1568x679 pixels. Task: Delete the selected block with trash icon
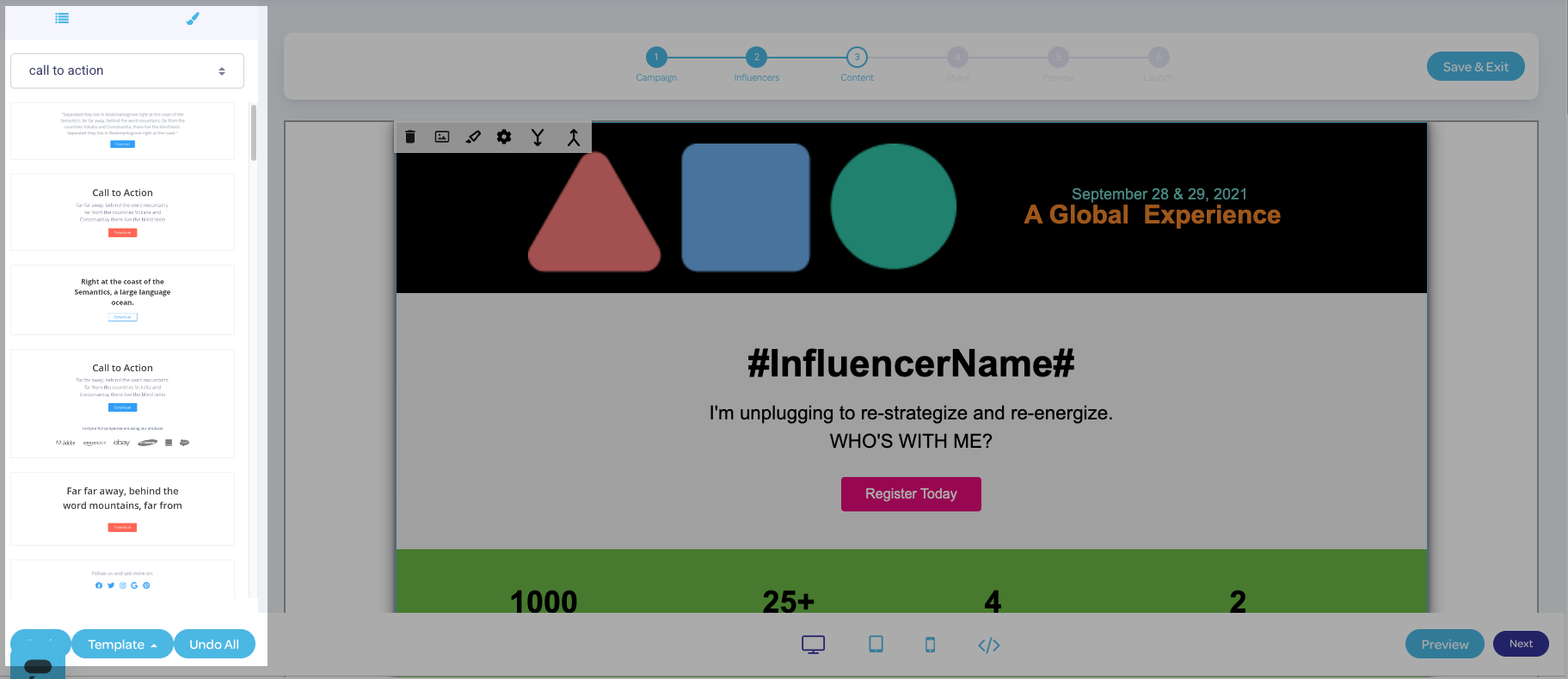coord(410,137)
